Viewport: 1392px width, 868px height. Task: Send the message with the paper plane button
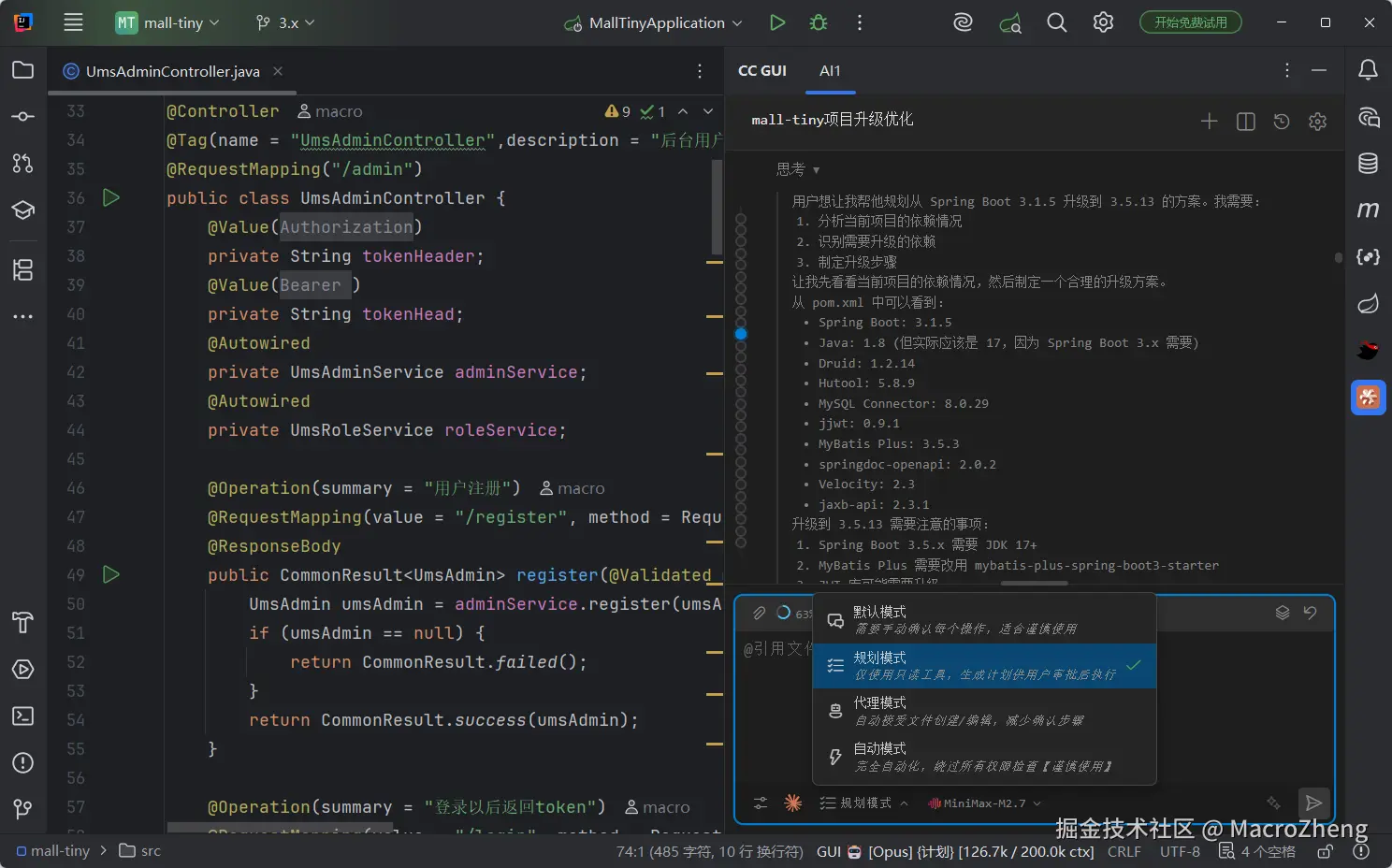point(1313,803)
